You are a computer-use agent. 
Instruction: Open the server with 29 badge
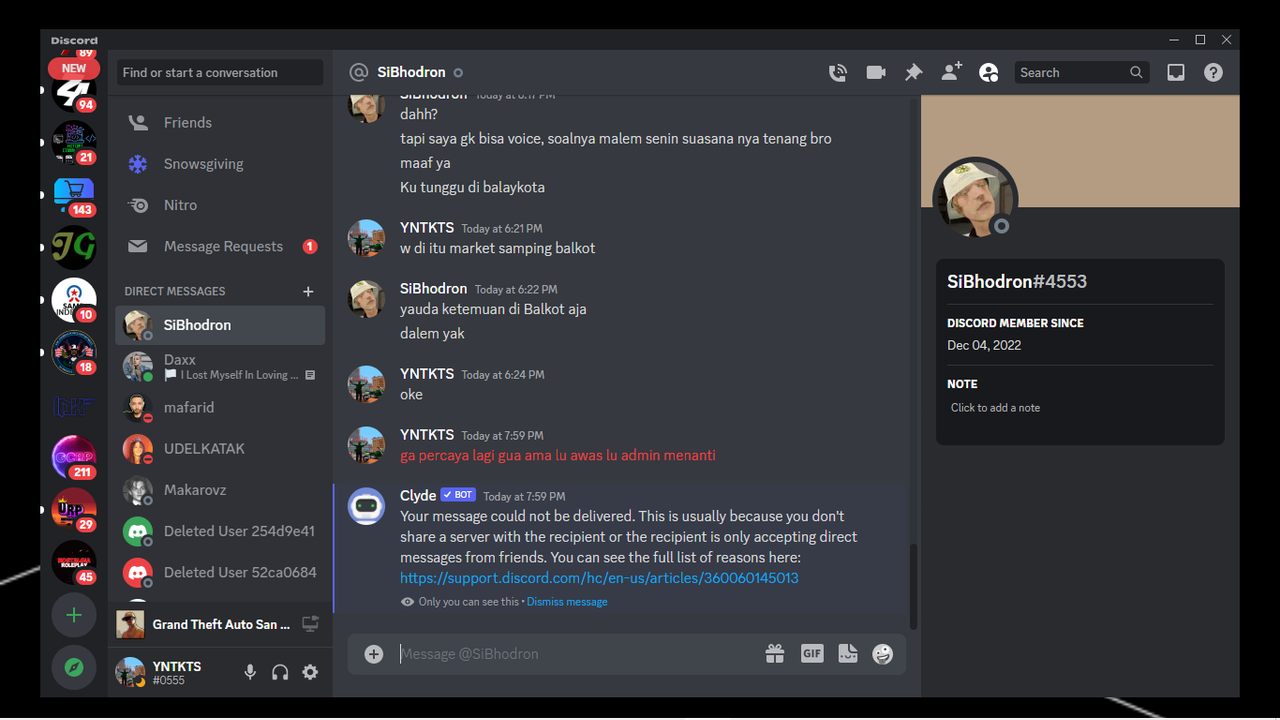click(74, 510)
